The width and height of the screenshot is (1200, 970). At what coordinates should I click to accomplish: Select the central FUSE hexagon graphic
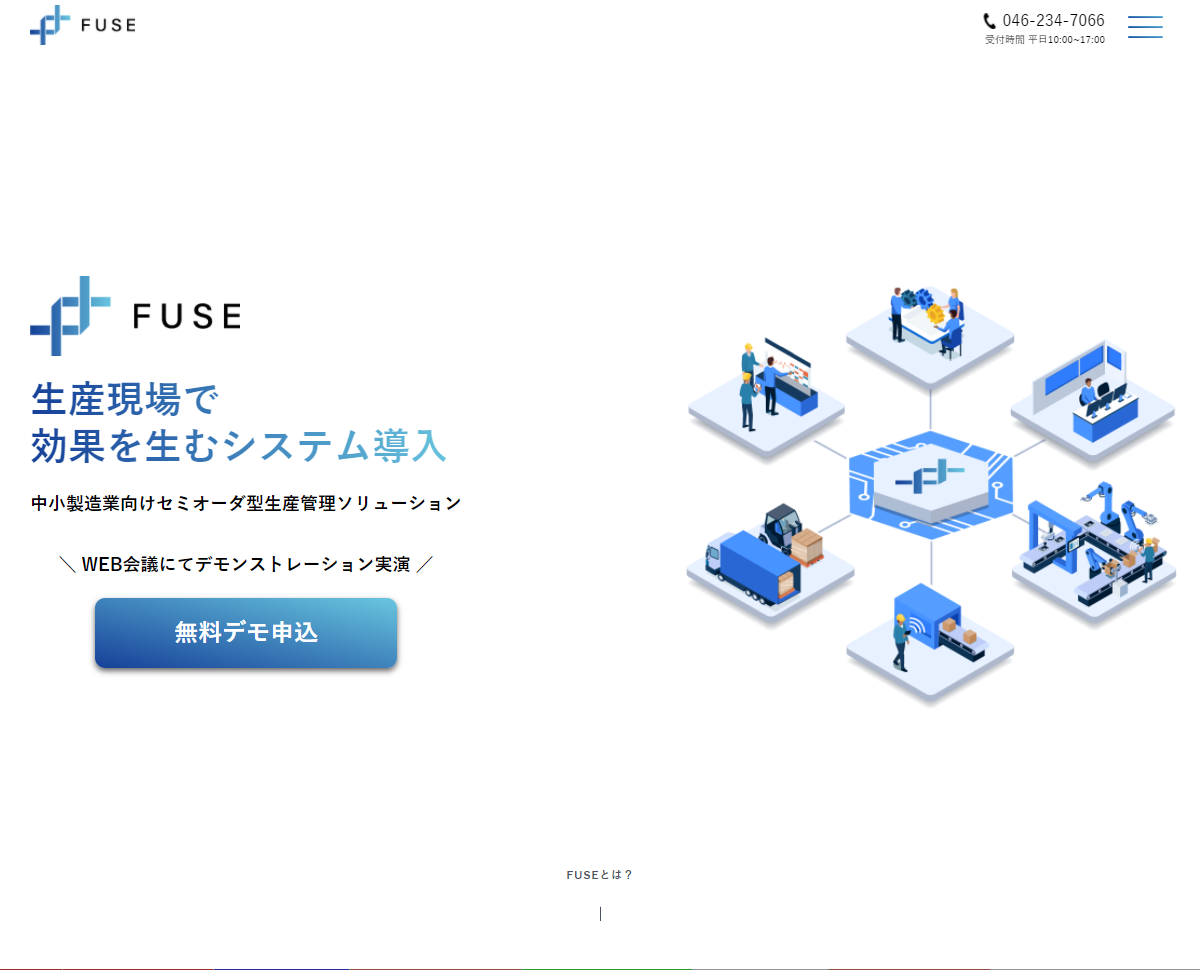tap(930, 485)
